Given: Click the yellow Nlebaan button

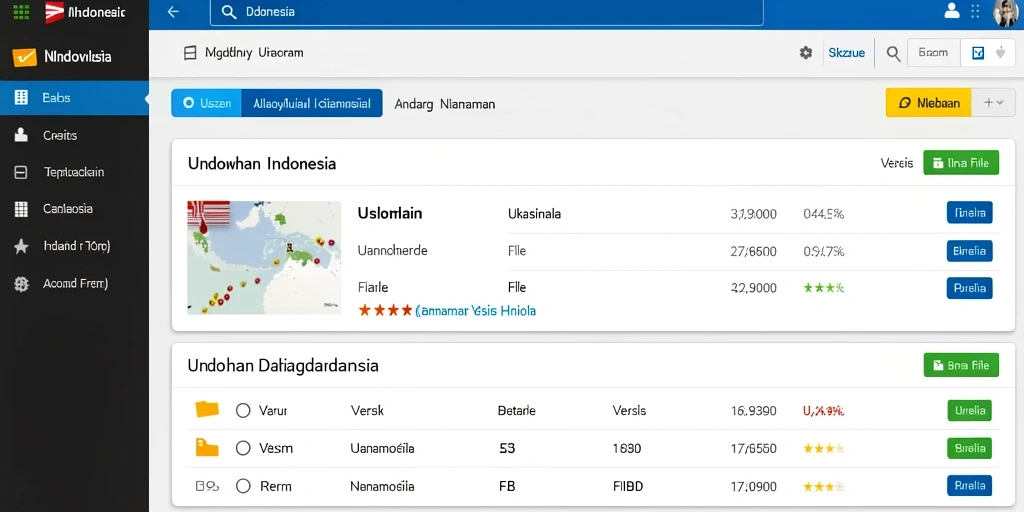Looking at the screenshot, I should coord(928,103).
